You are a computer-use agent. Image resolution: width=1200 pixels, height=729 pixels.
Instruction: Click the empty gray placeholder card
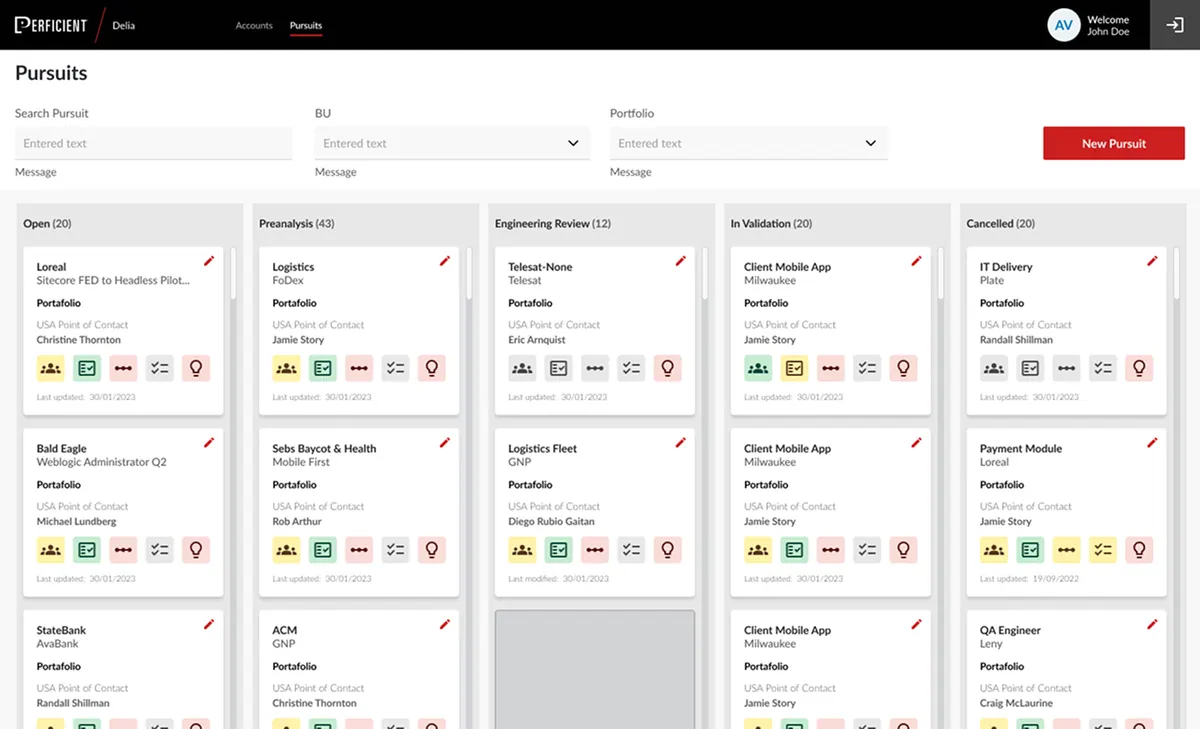click(595, 669)
